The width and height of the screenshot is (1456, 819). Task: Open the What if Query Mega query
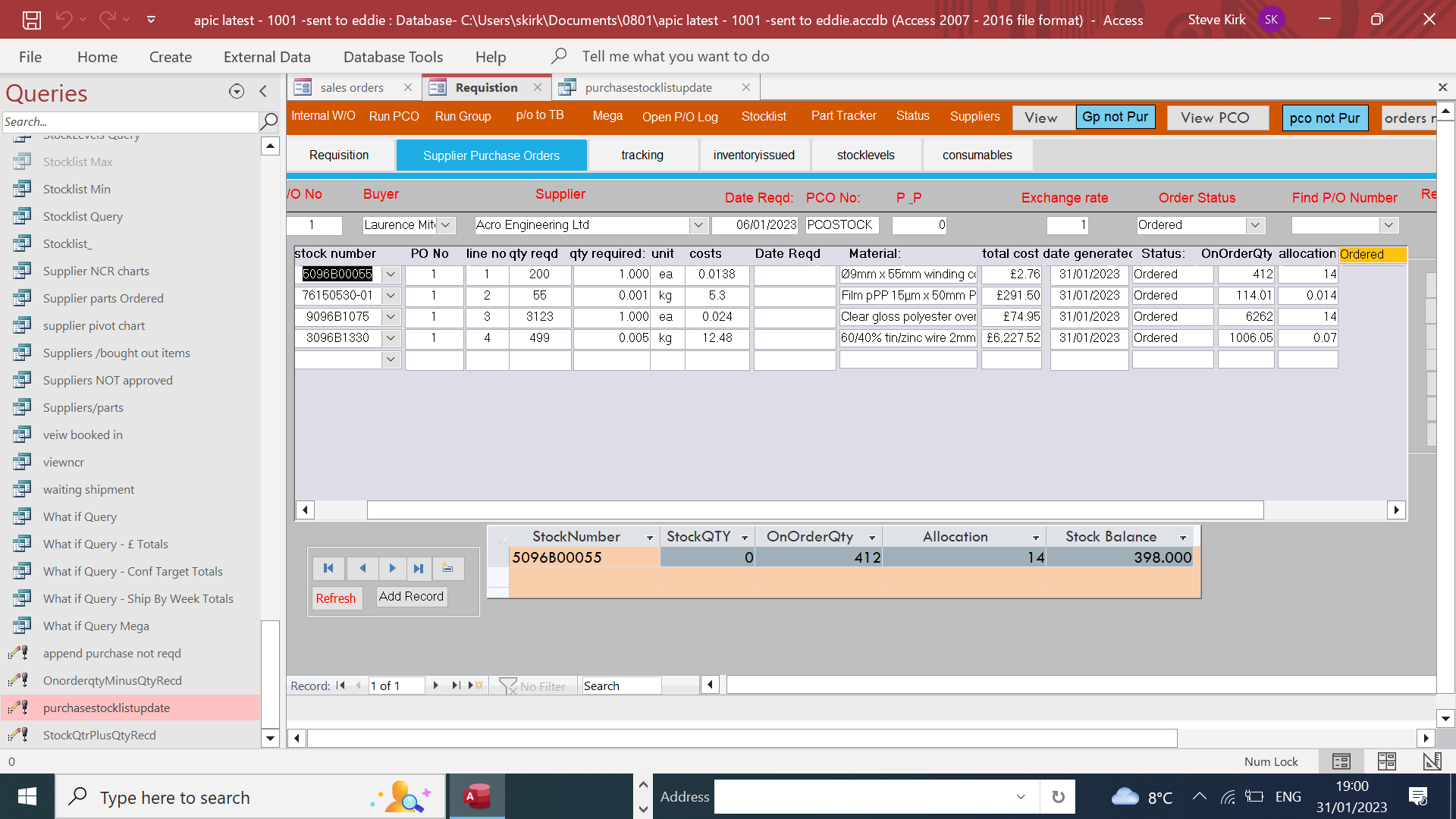[130, 626]
